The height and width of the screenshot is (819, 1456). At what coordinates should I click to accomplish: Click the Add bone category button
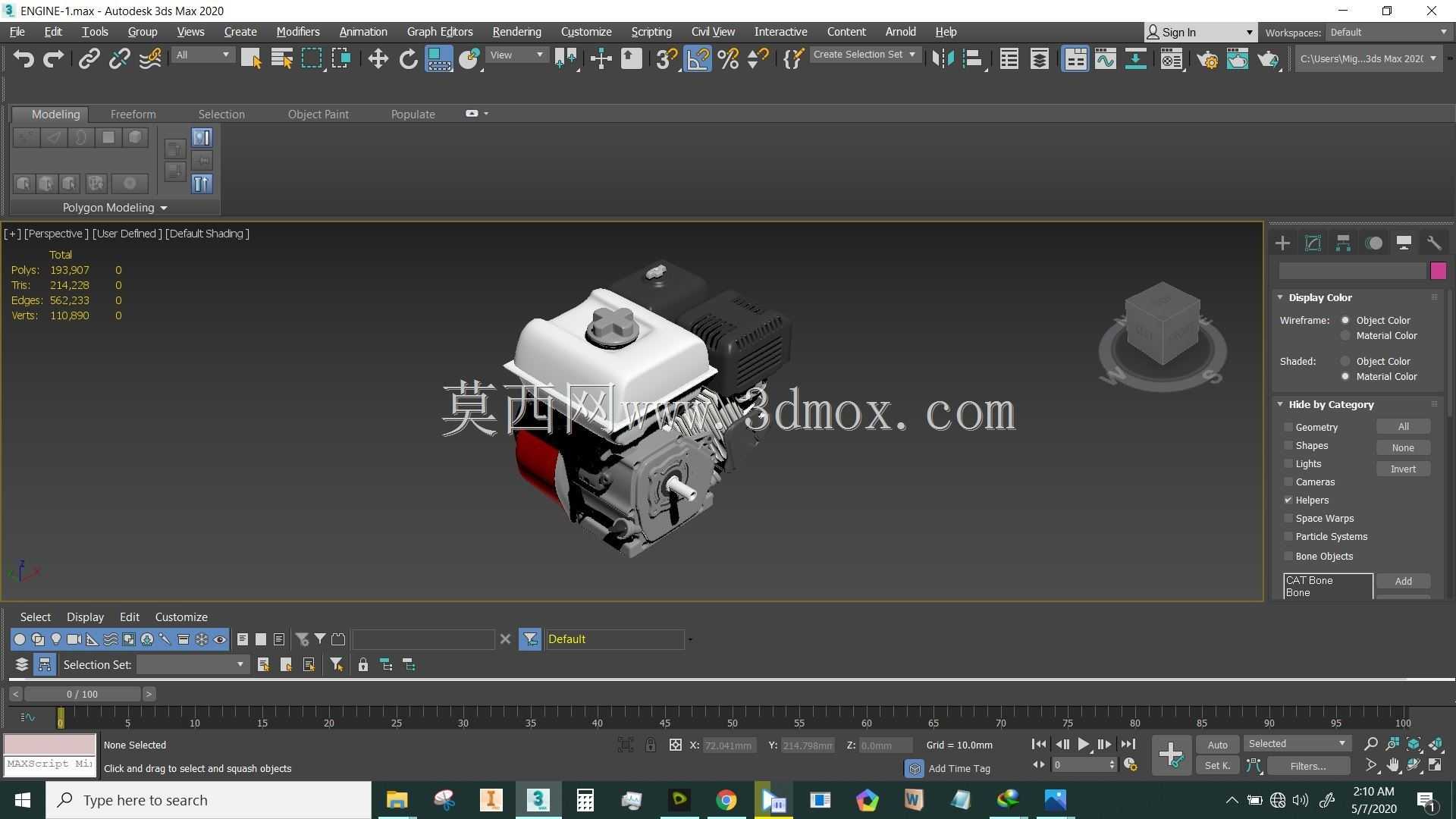(1403, 581)
